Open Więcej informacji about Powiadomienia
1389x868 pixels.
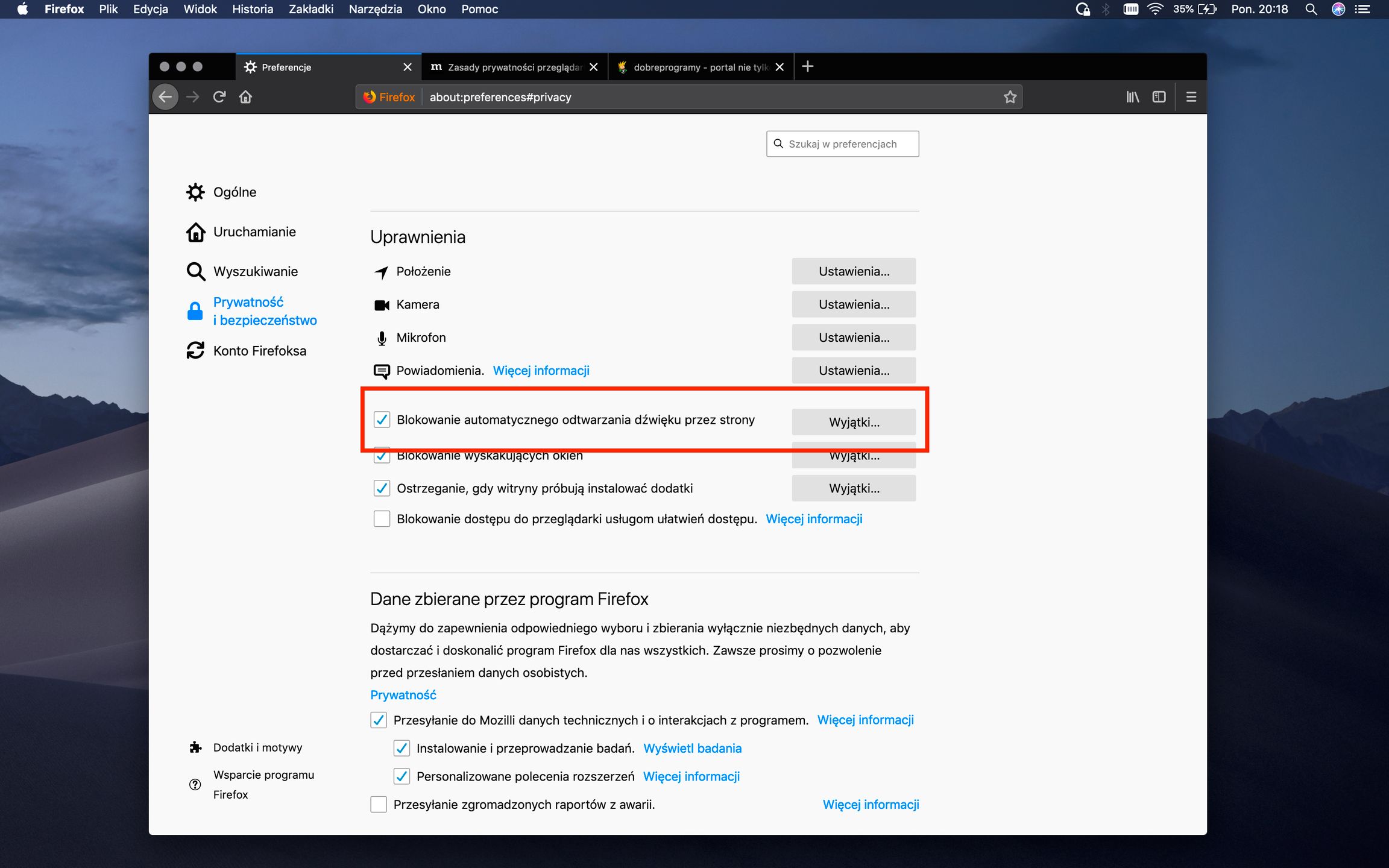[x=541, y=370]
